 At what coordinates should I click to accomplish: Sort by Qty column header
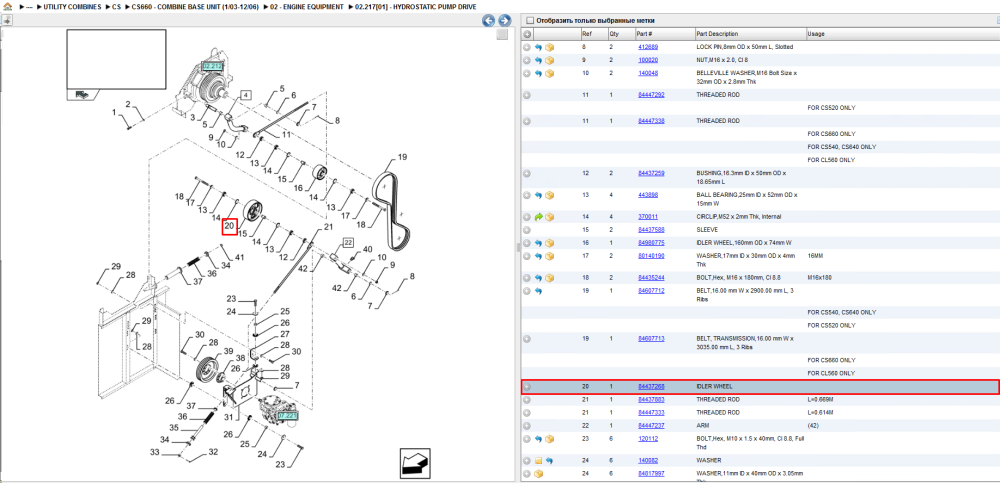tap(621, 34)
